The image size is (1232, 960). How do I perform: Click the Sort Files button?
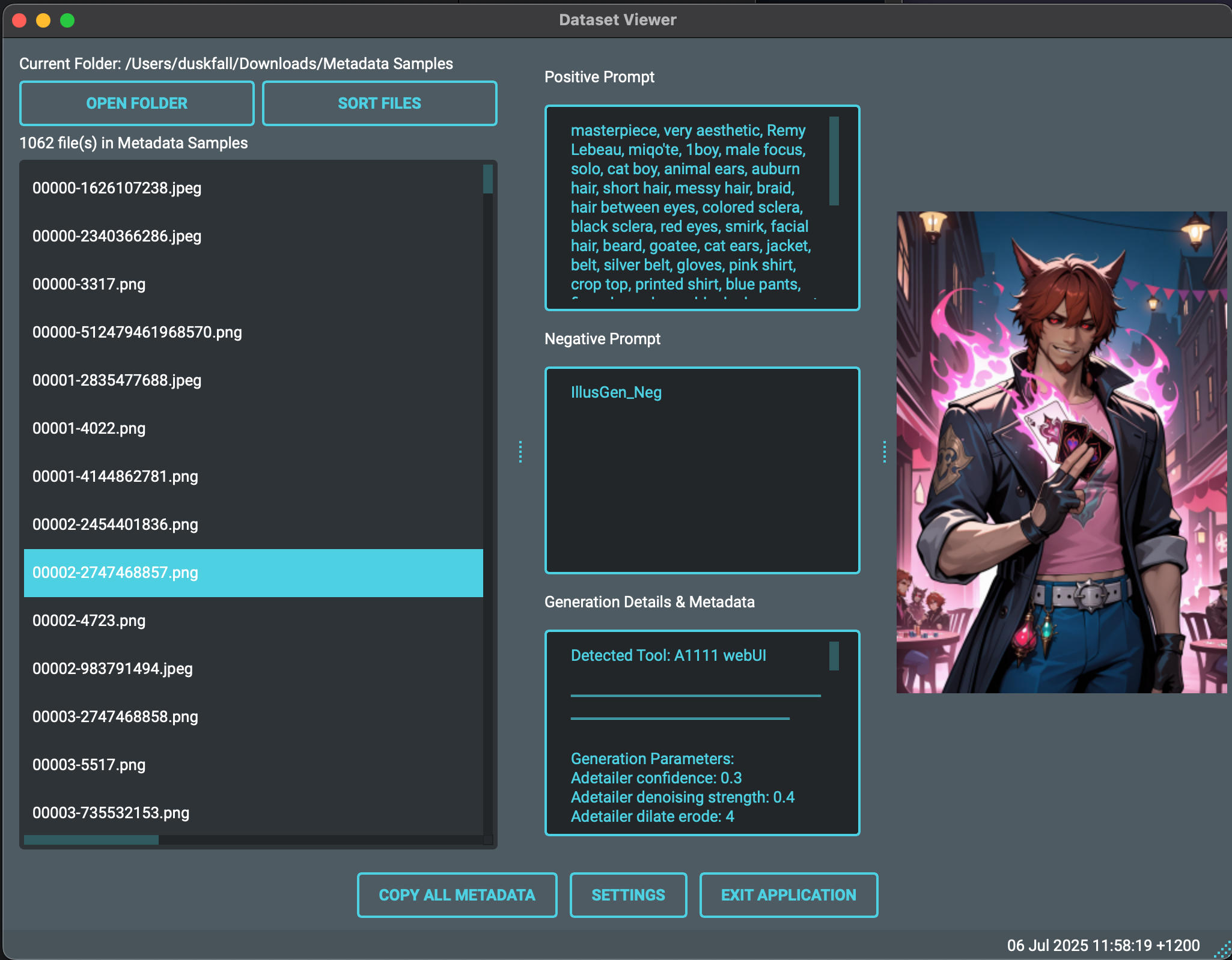click(379, 103)
